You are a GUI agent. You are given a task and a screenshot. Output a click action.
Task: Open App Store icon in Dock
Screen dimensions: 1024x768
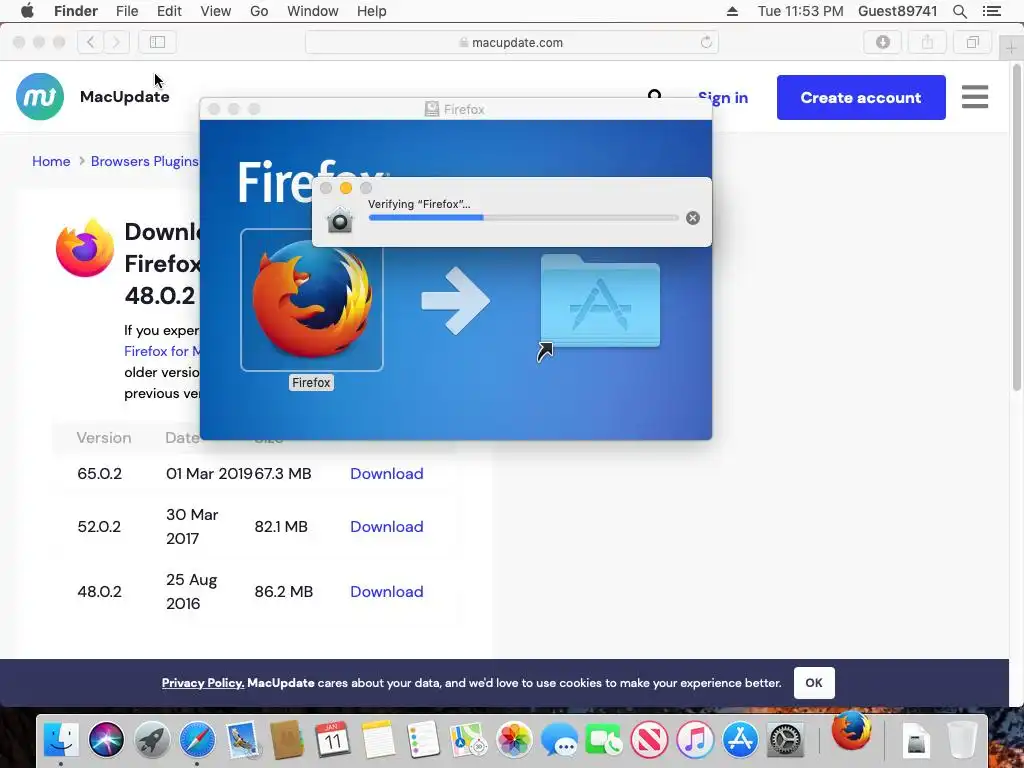pyautogui.click(x=740, y=740)
